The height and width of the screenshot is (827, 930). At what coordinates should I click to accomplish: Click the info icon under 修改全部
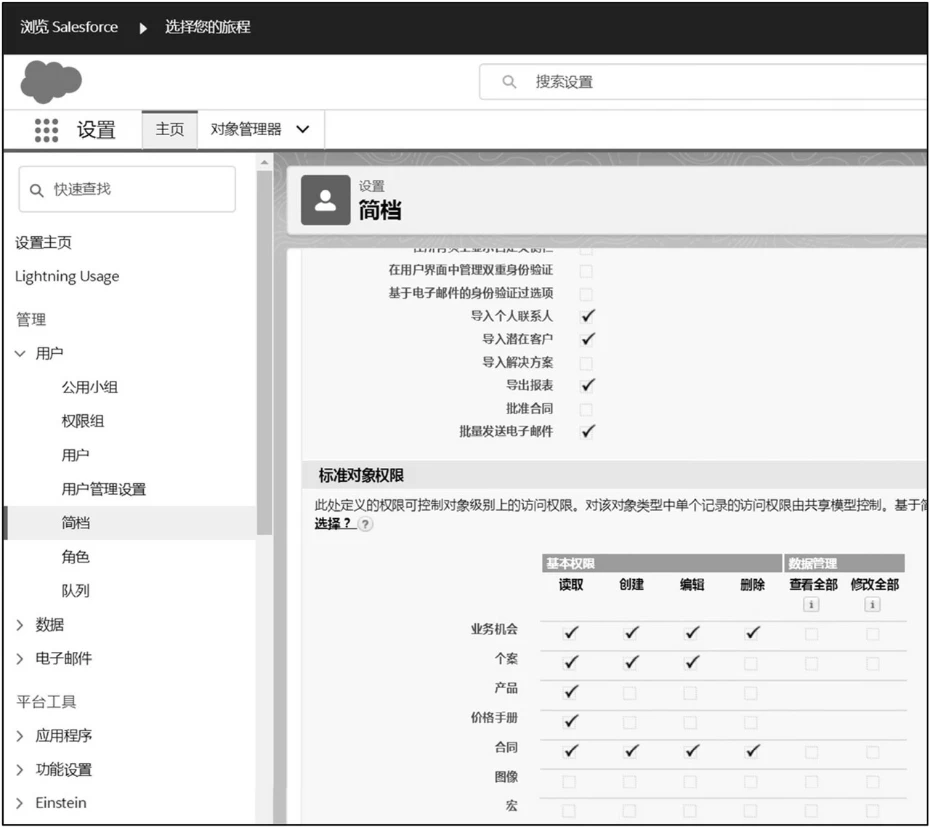point(872,605)
